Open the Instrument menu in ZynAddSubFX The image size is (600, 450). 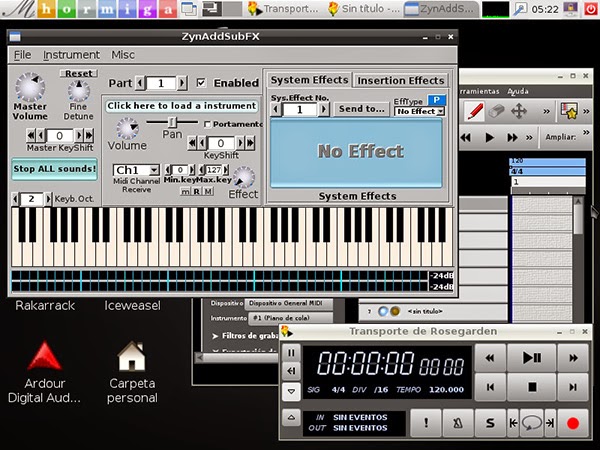71,55
